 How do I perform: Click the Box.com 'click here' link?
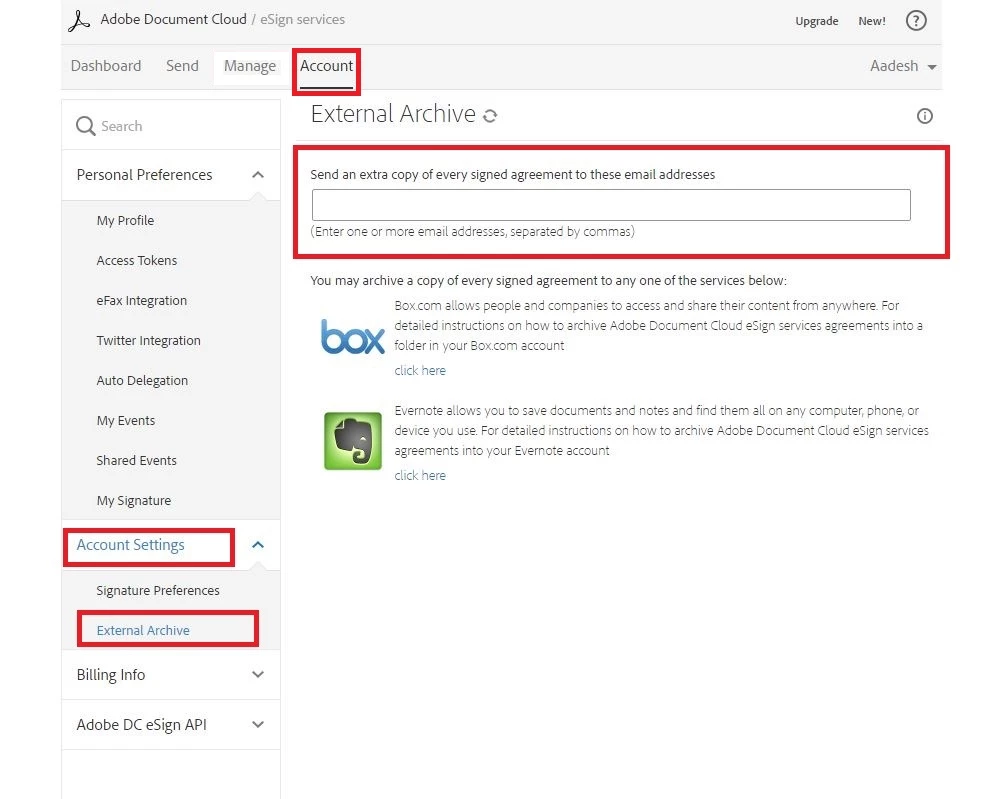tap(420, 371)
